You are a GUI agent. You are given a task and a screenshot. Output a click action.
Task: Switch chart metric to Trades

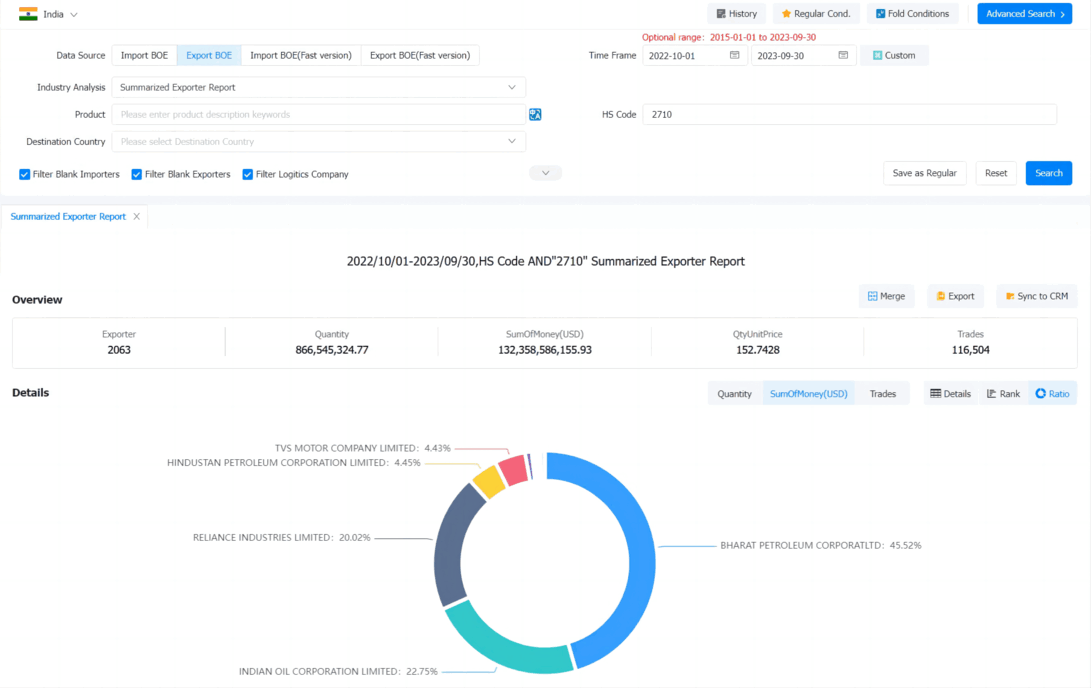[882, 394]
